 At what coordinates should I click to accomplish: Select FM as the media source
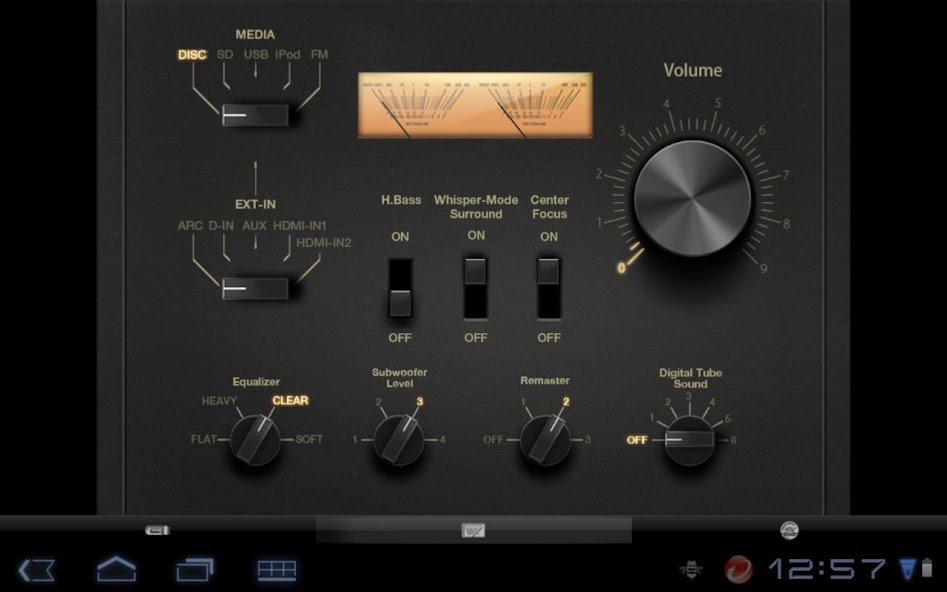(318, 56)
